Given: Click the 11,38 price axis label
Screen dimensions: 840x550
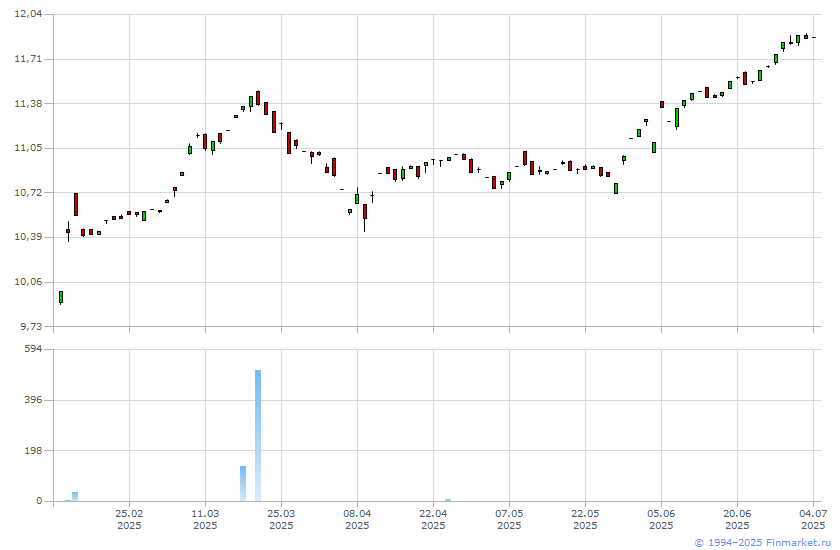Looking at the screenshot, I should pos(28,103).
